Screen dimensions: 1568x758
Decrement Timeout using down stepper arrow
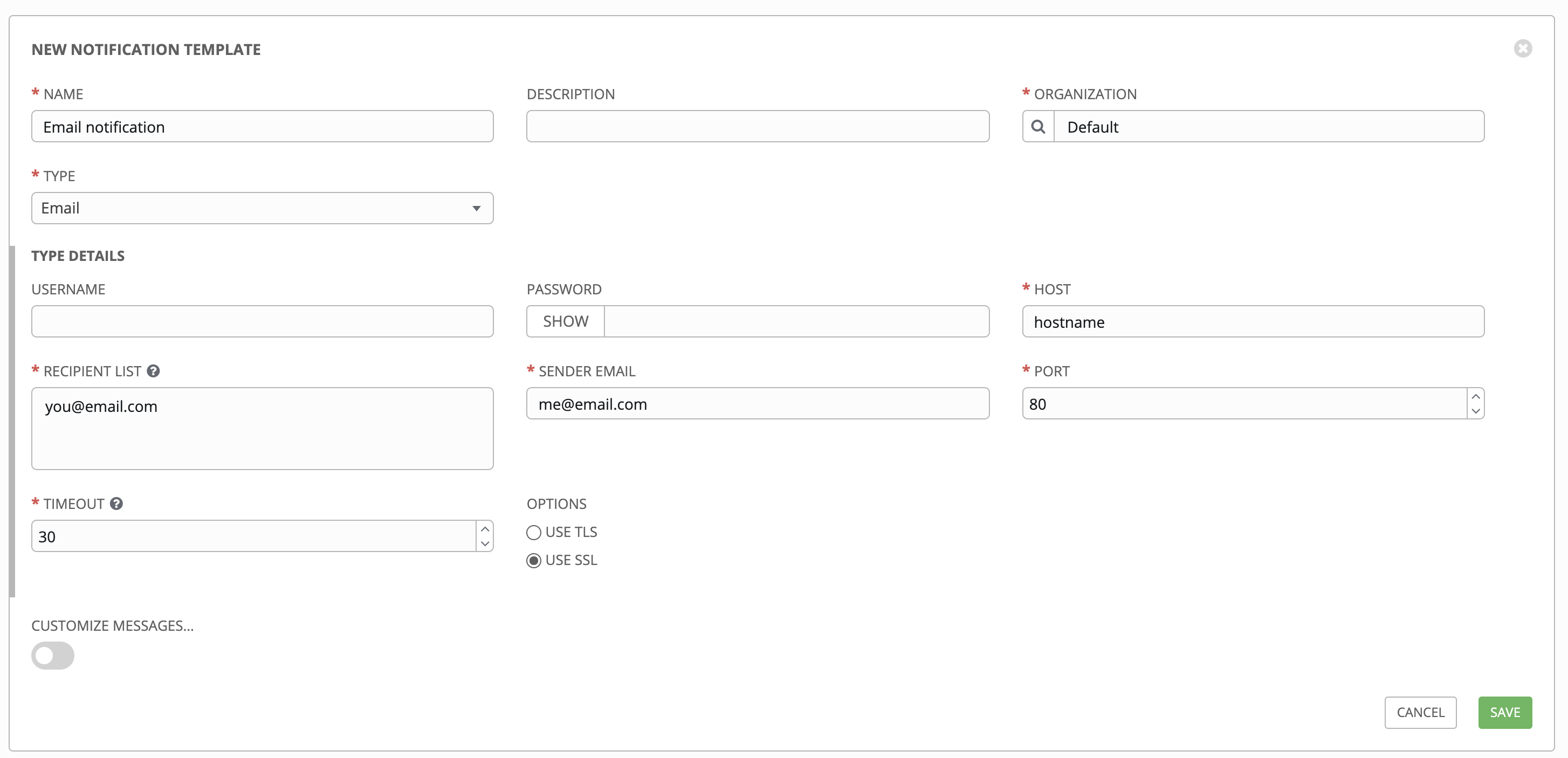pos(485,543)
